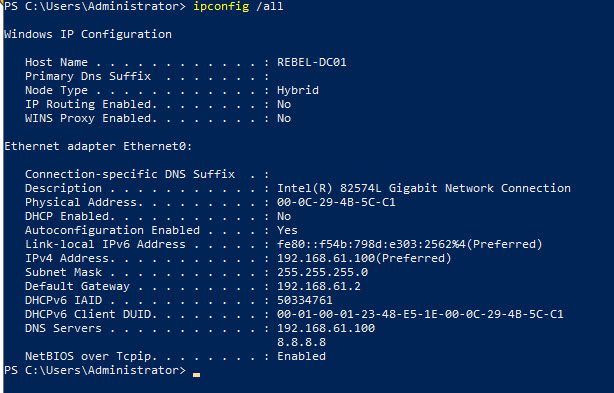Click the Windows IP Configuration heading
Viewport: 614px width, 393px height.
point(88,34)
